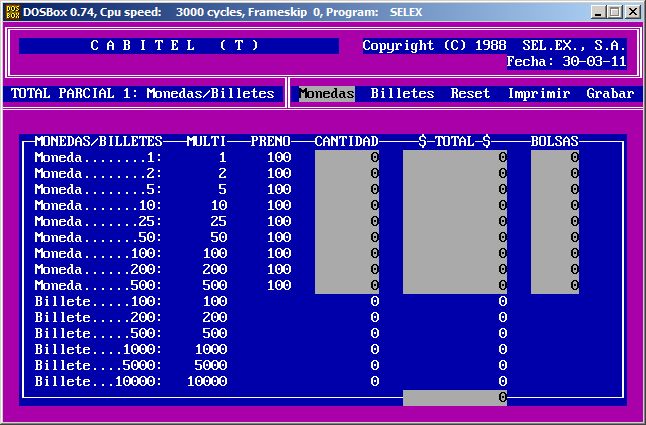Click the 'Moneda......500:' row label

98,285
